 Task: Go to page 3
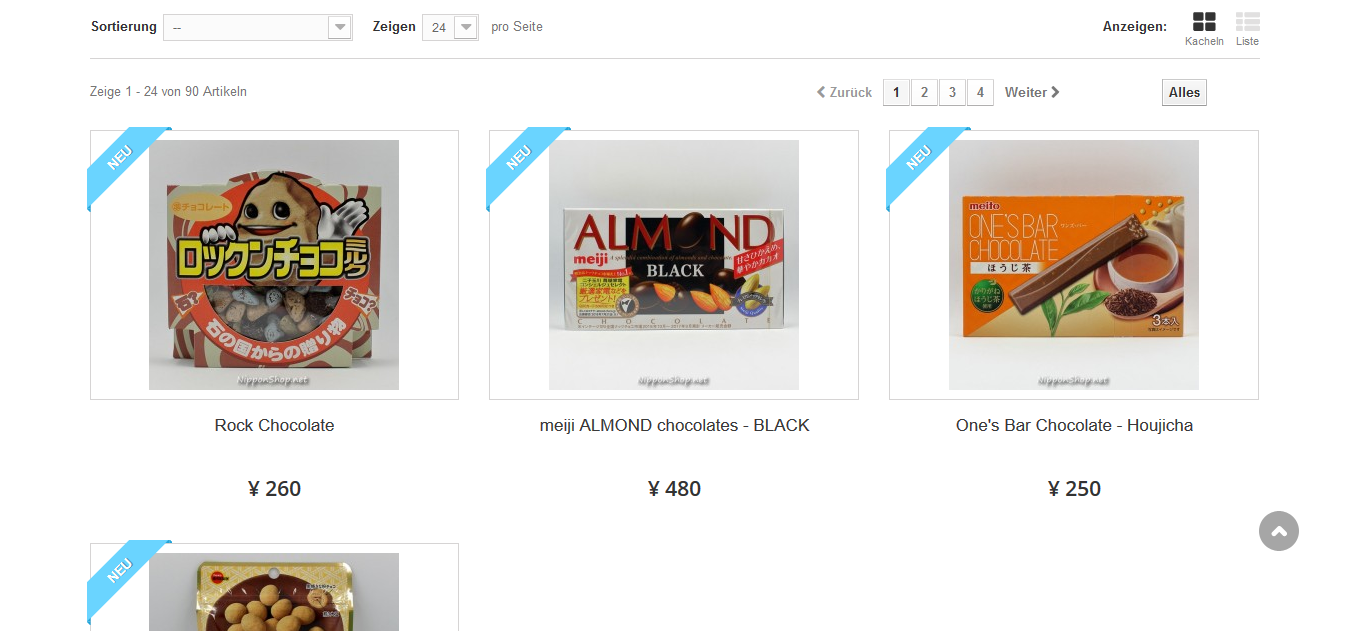point(952,92)
